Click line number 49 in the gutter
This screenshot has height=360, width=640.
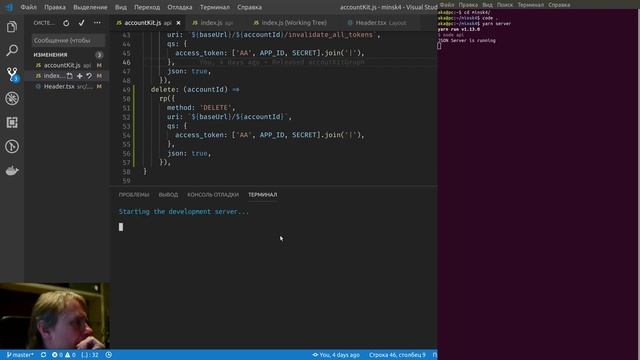tap(126, 90)
